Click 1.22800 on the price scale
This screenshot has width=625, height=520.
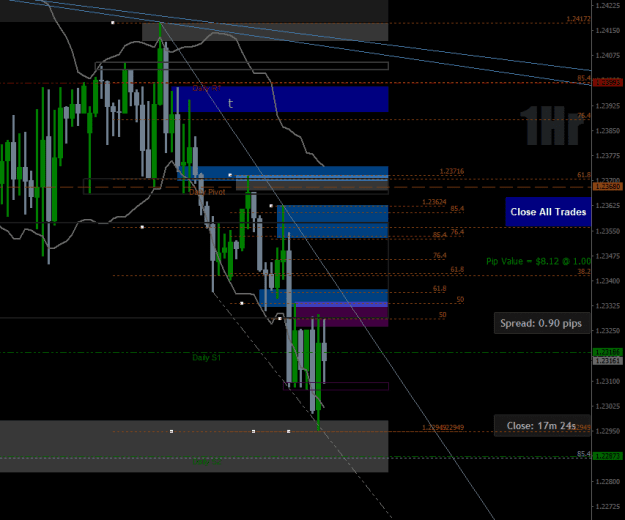(608, 482)
